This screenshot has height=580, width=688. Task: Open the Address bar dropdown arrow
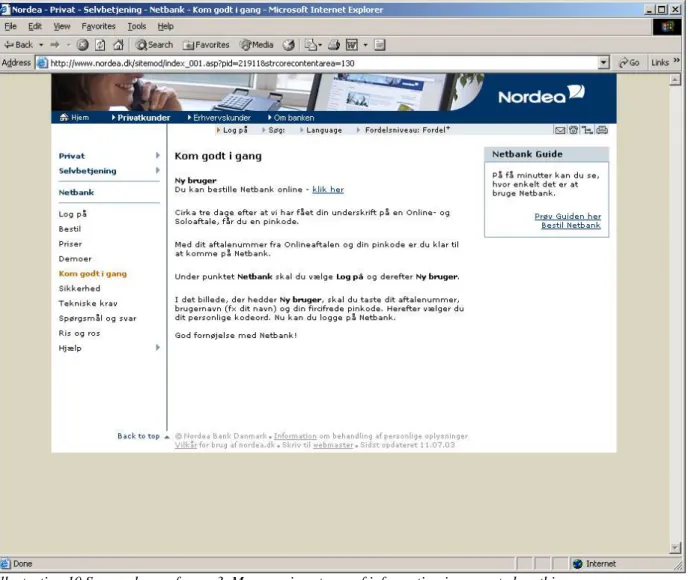coord(603,63)
